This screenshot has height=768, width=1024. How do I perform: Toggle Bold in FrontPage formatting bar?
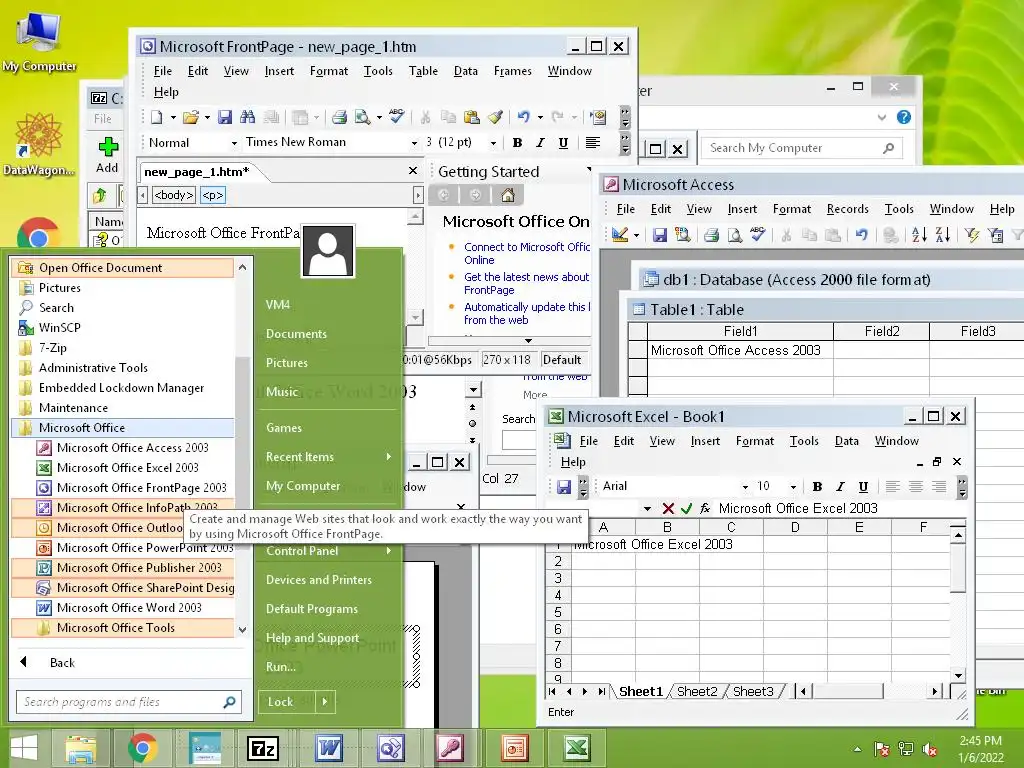(517, 142)
